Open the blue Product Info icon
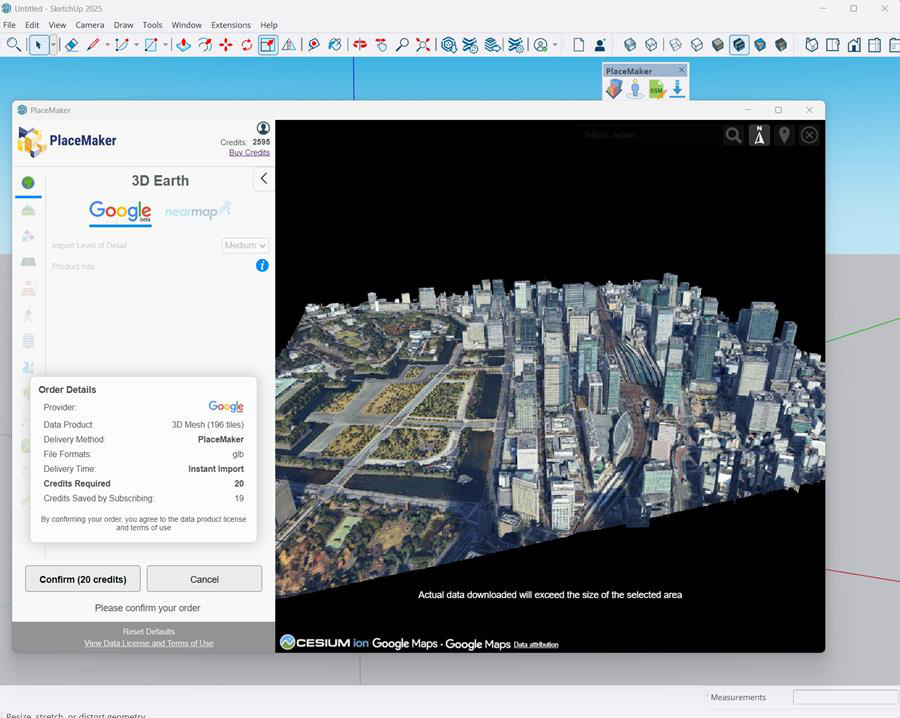 pos(262,266)
